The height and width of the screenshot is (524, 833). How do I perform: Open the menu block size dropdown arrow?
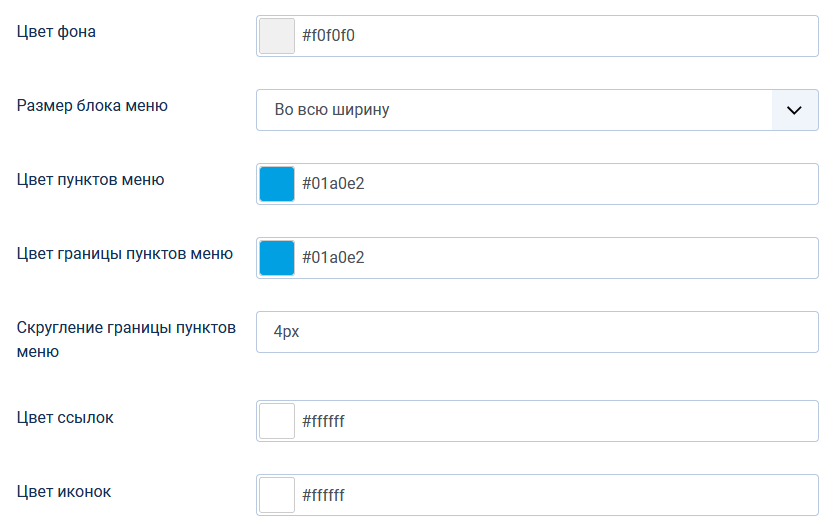click(x=795, y=110)
